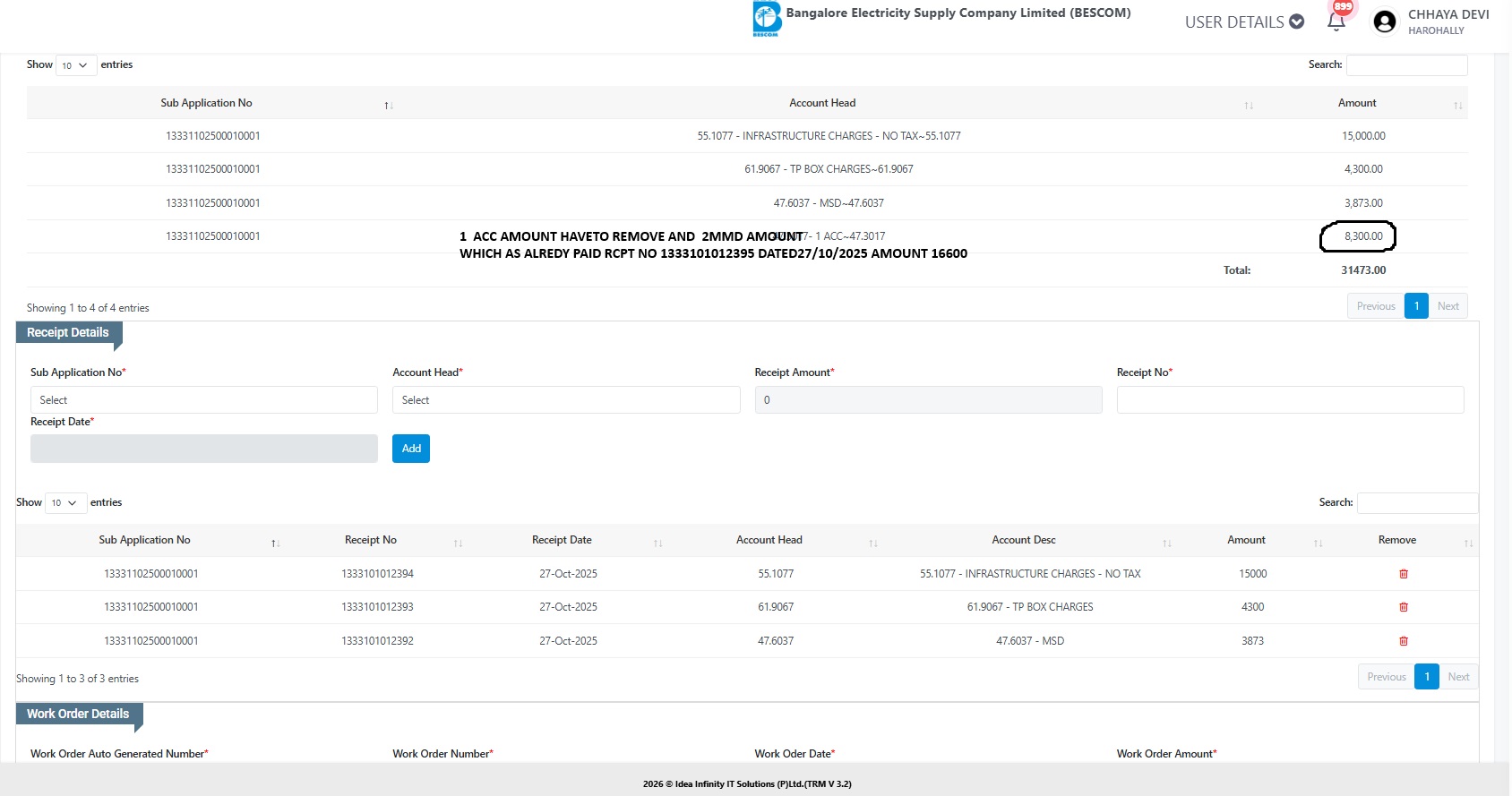Click Next in top table pagination
This screenshot has width=1512, height=796.
pyautogui.click(x=1448, y=306)
